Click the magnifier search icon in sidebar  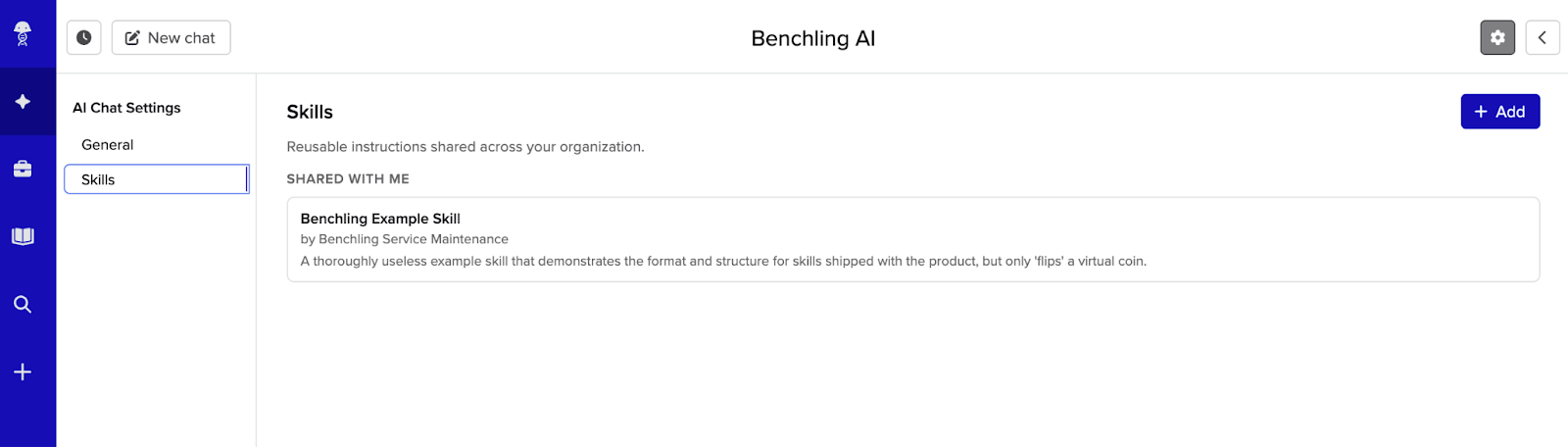[x=23, y=305]
